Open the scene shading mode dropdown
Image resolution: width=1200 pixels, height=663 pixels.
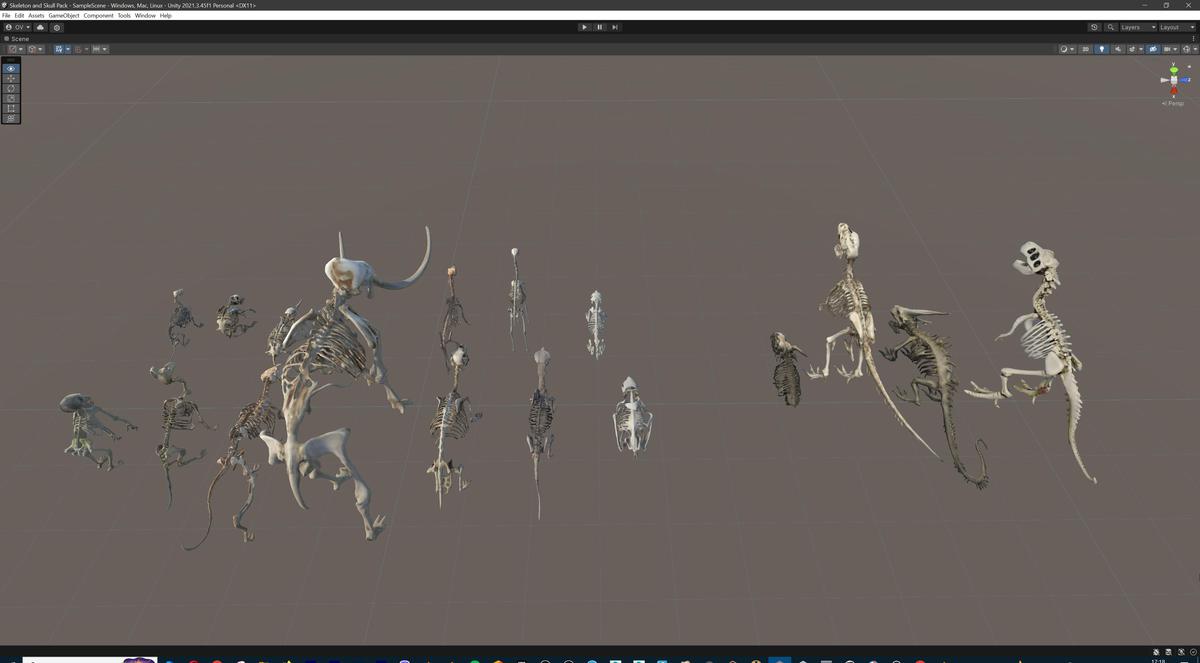point(1065,48)
